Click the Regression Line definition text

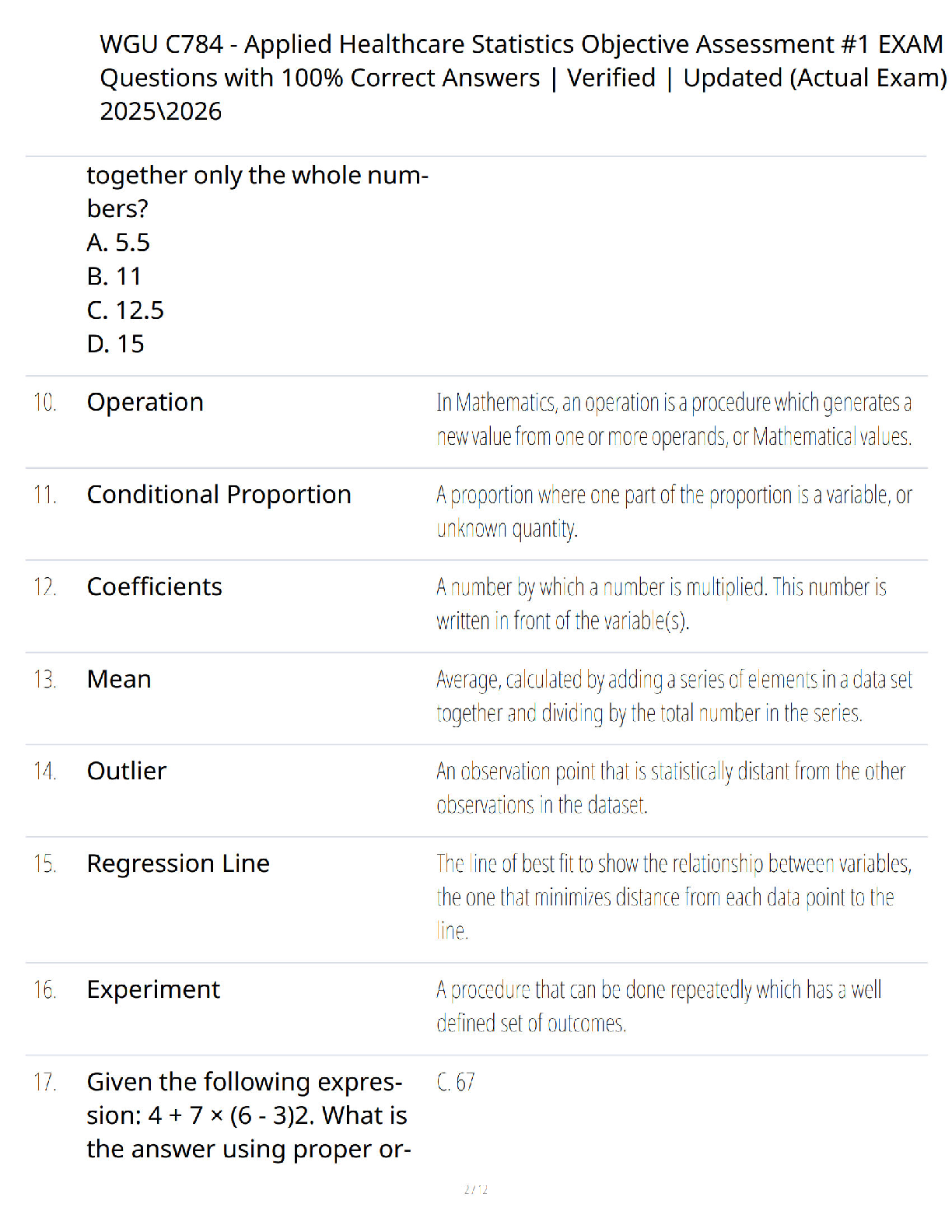[x=674, y=897]
